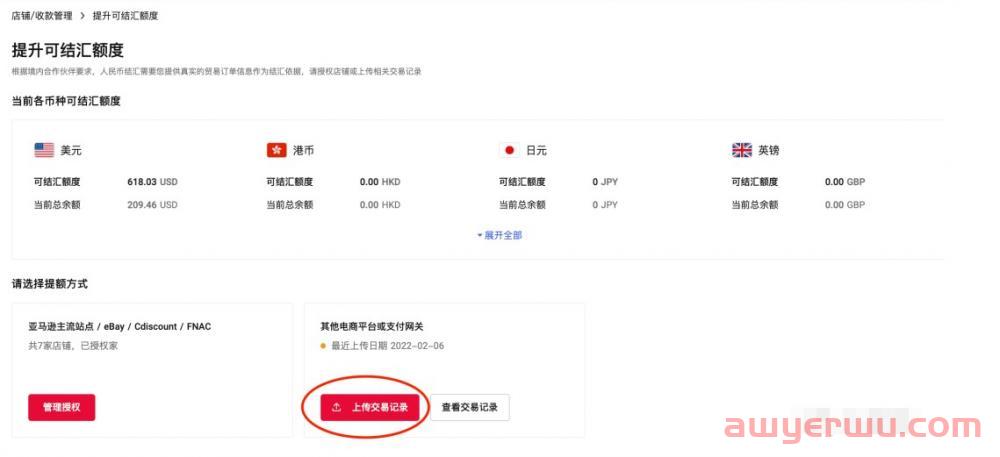Click the breadcrumb chevron separator
Screen dimensions: 1000x457
click(x=83, y=16)
